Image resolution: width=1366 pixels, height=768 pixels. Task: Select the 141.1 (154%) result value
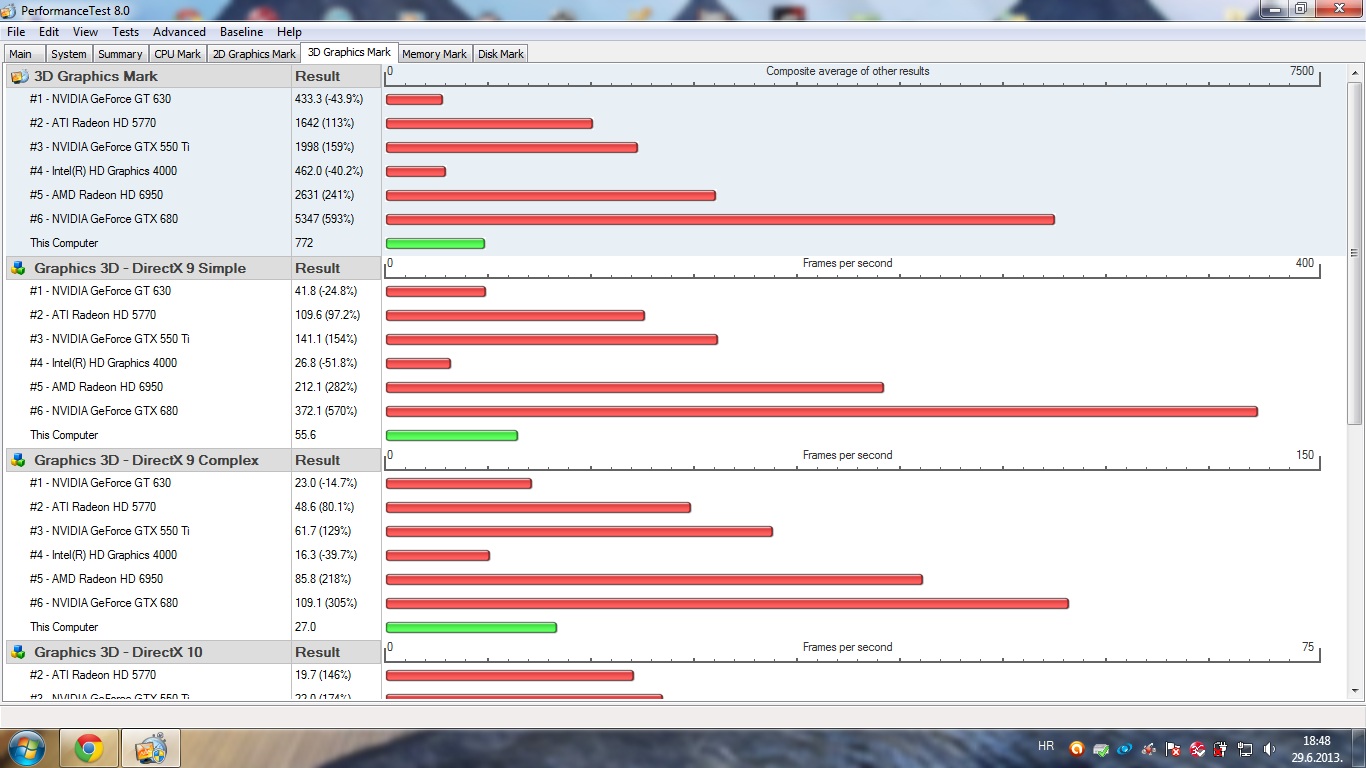(324, 339)
